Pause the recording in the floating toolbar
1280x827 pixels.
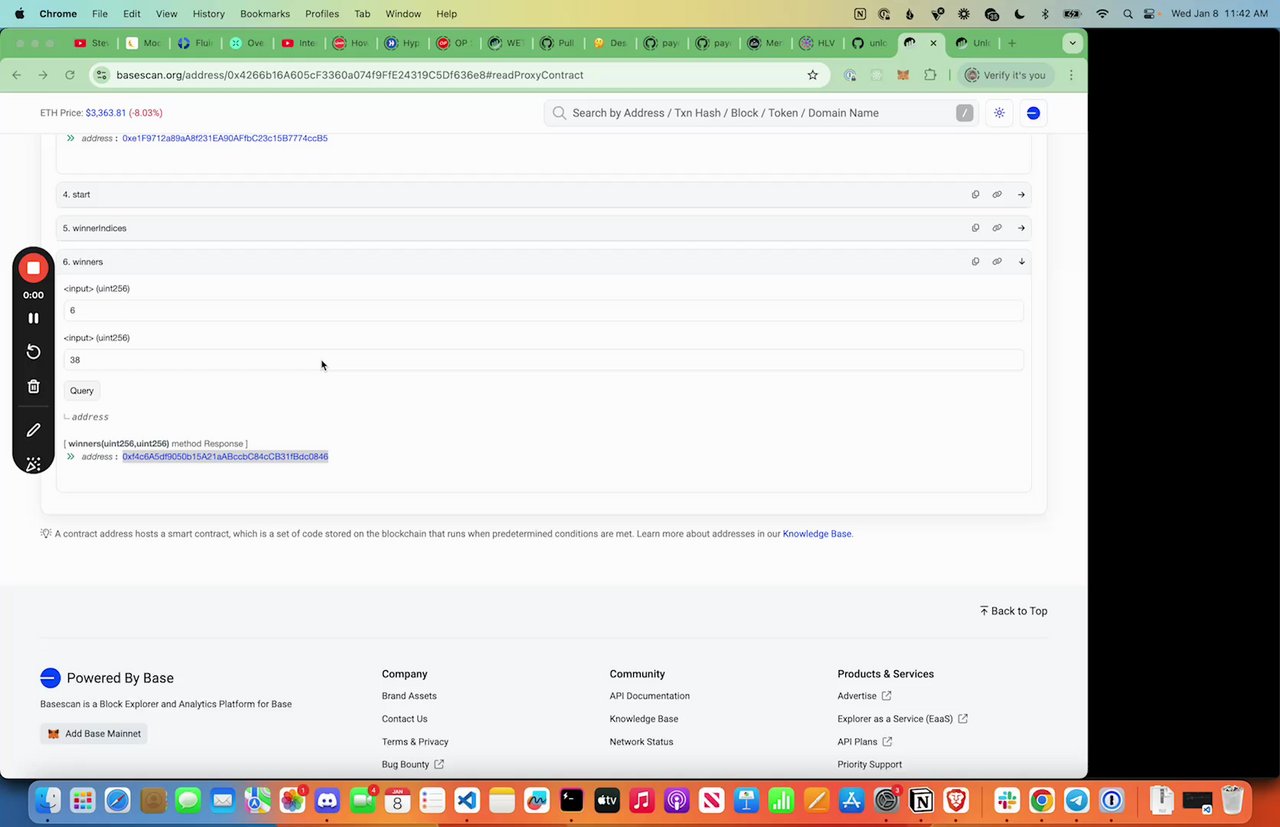click(x=33, y=318)
